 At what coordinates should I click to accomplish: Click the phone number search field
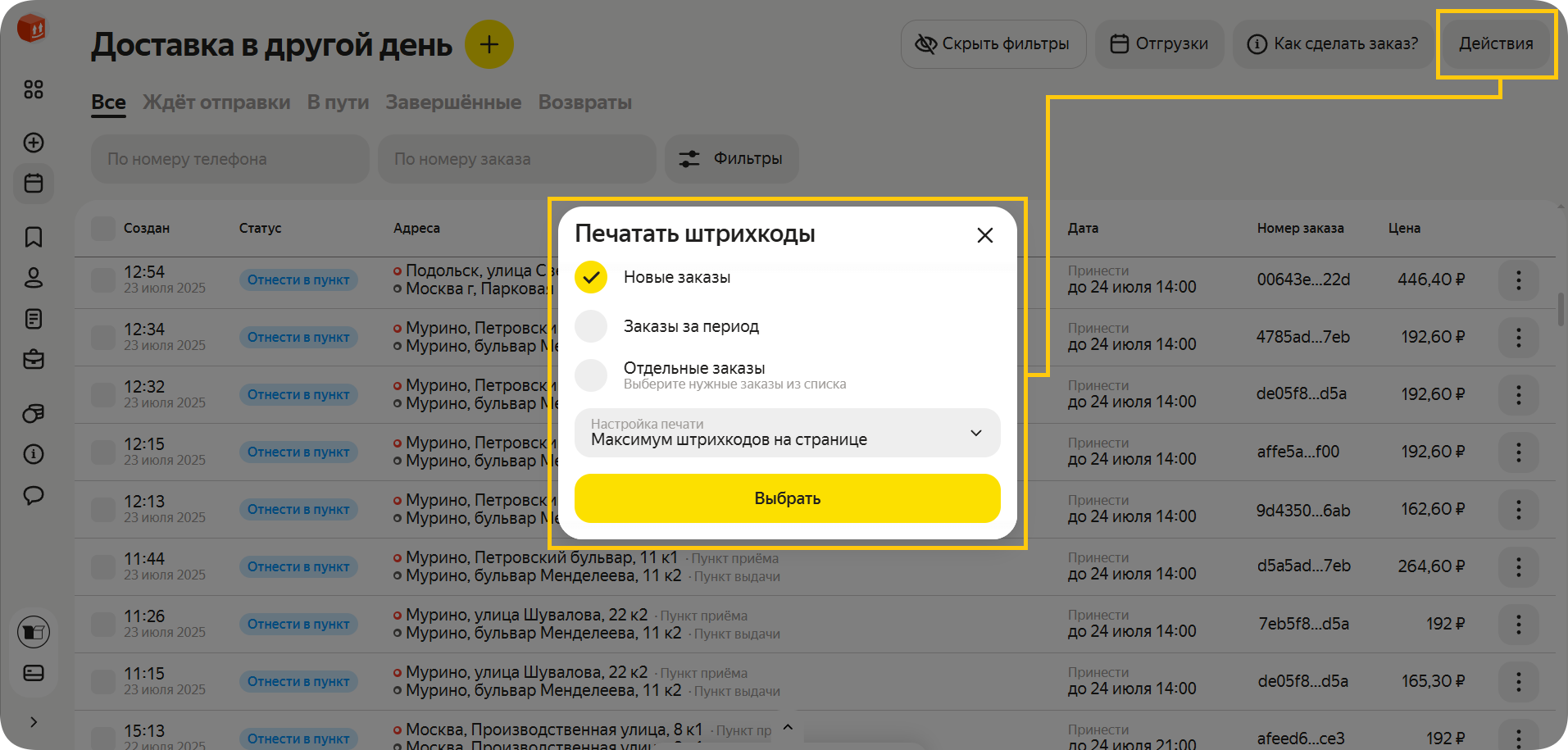pyautogui.click(x=229, y=158)
